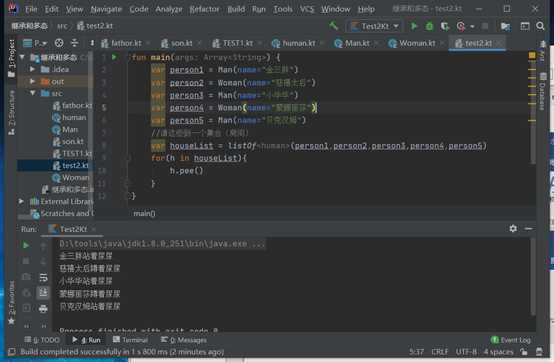Open Run panel settings gear

tap(513, 229)
